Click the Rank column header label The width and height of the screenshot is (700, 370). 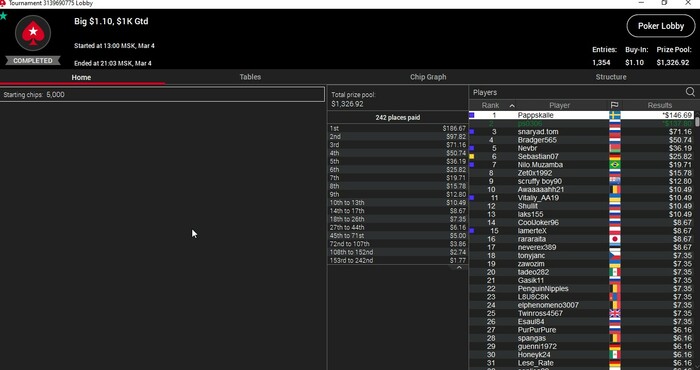pyautogui.click(x=490, y=105)
